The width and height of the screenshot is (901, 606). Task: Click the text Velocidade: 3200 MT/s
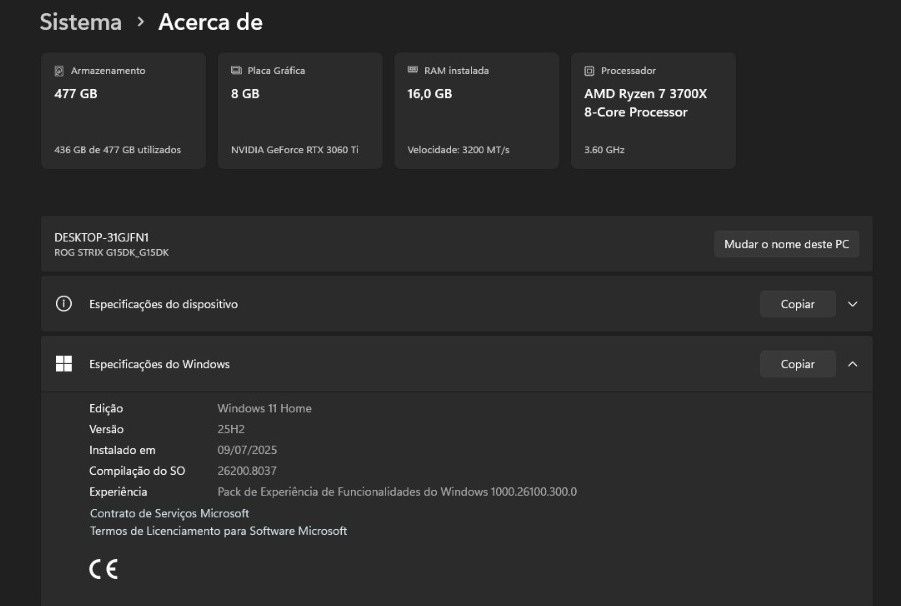459,149
